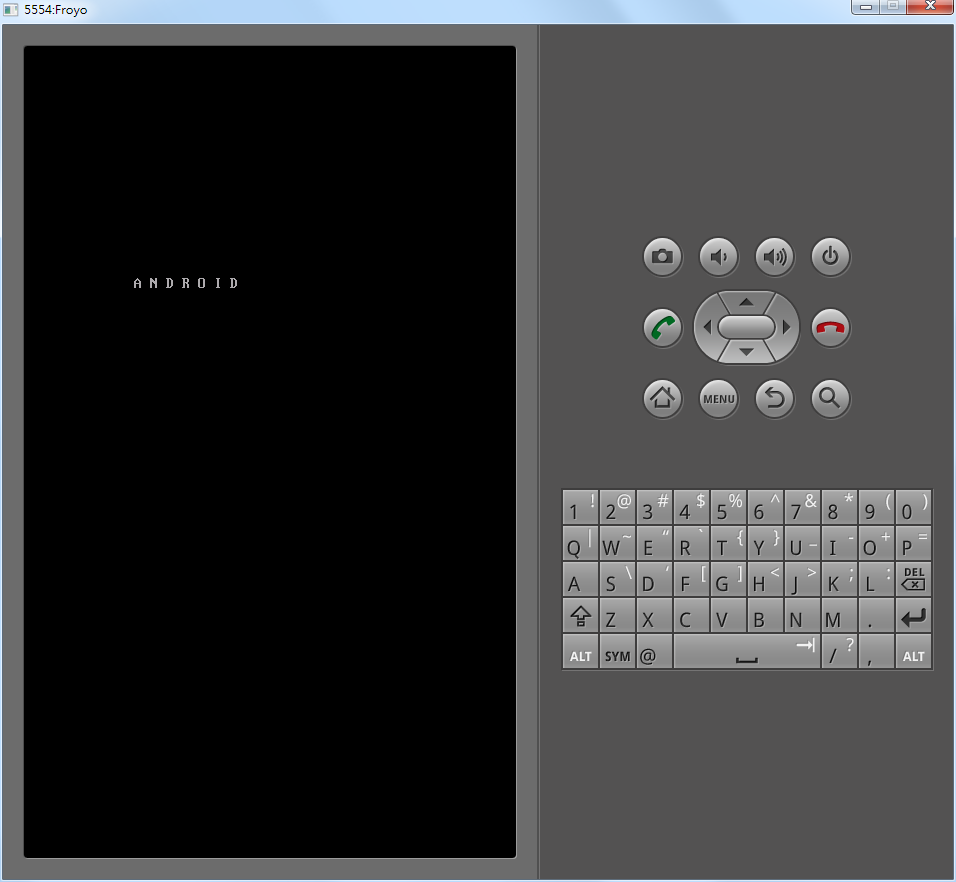Tap the right ALT key
This screenshot has height=882, width=956.
click(913, 652)
